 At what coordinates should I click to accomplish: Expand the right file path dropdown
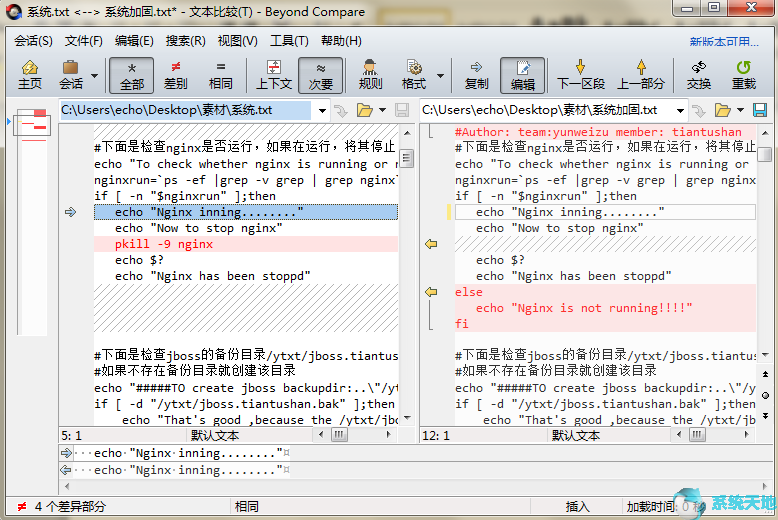click(680, 111)
